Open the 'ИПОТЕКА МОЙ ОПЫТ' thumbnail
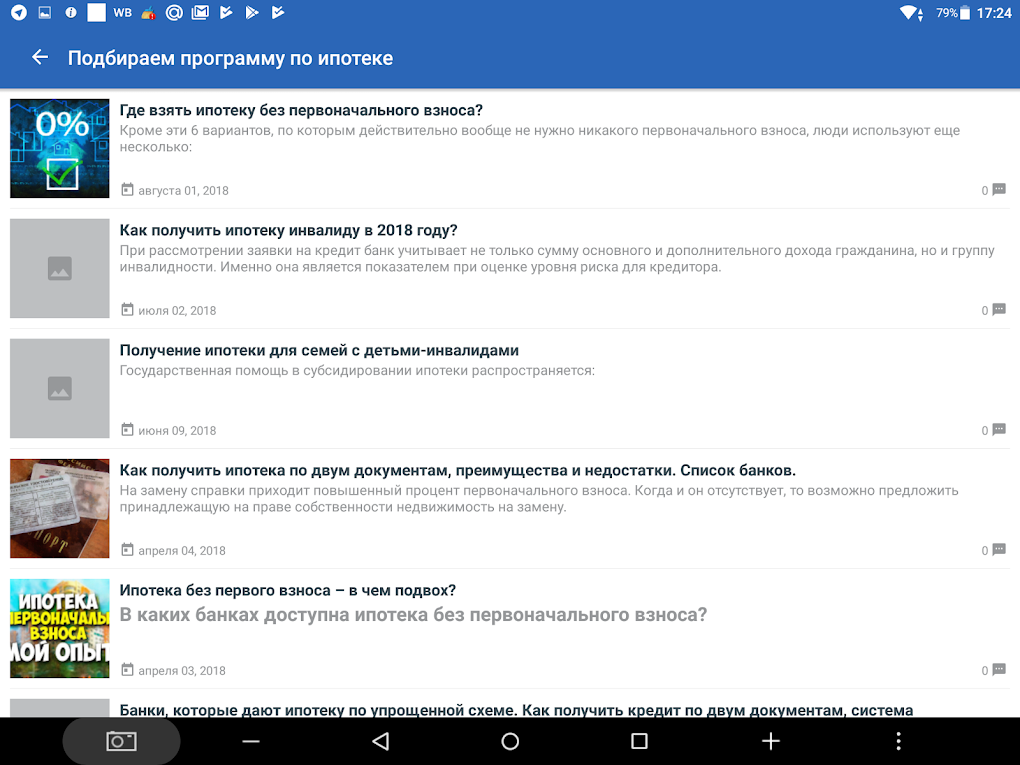The width and height of the screenshot is (1020, 765). click(x=60, y=628)
